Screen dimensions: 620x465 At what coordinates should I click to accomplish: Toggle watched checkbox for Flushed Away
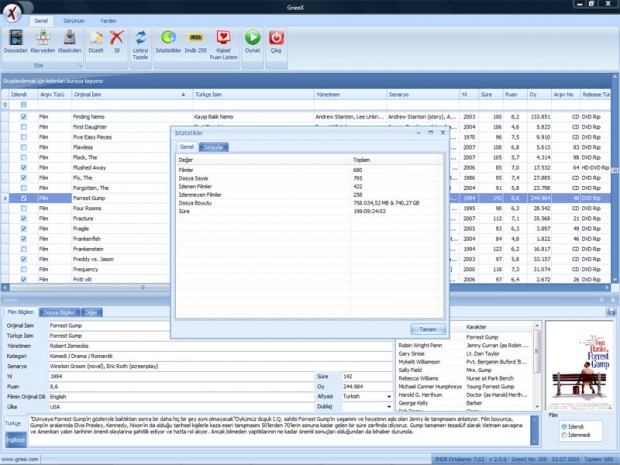click(x=24, y=168)
